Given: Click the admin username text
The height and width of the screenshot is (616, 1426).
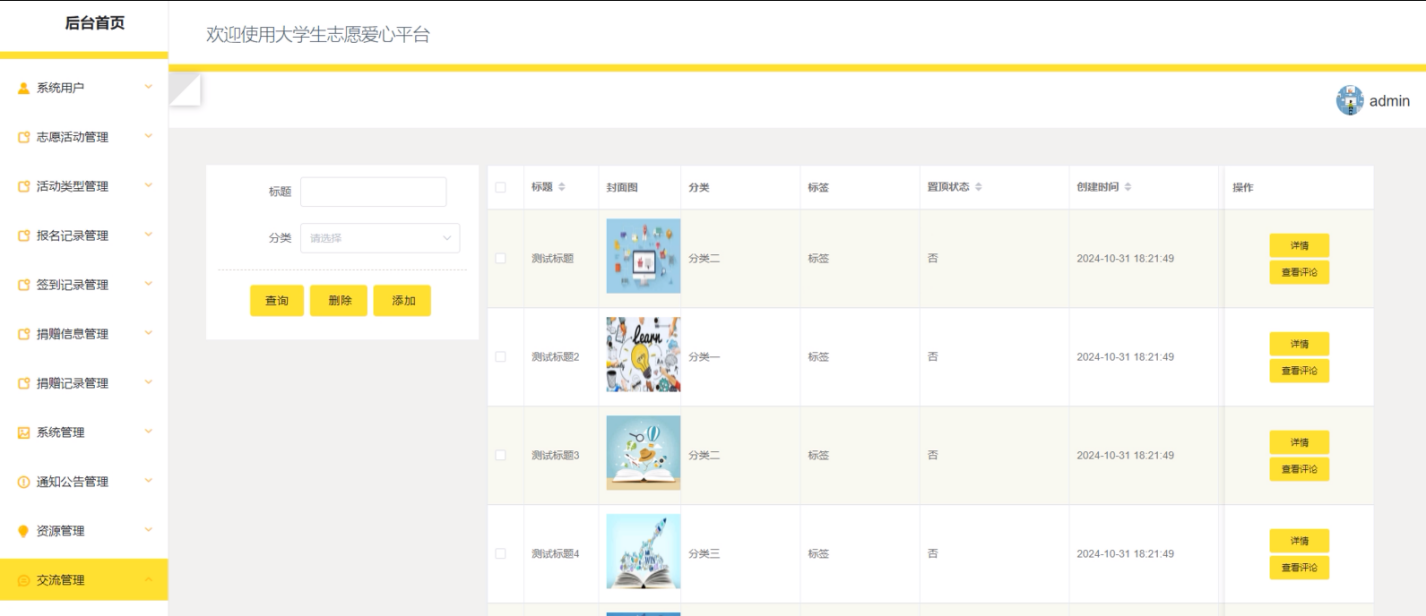Looking at the screenshot, I should [x=1390, y=101].
